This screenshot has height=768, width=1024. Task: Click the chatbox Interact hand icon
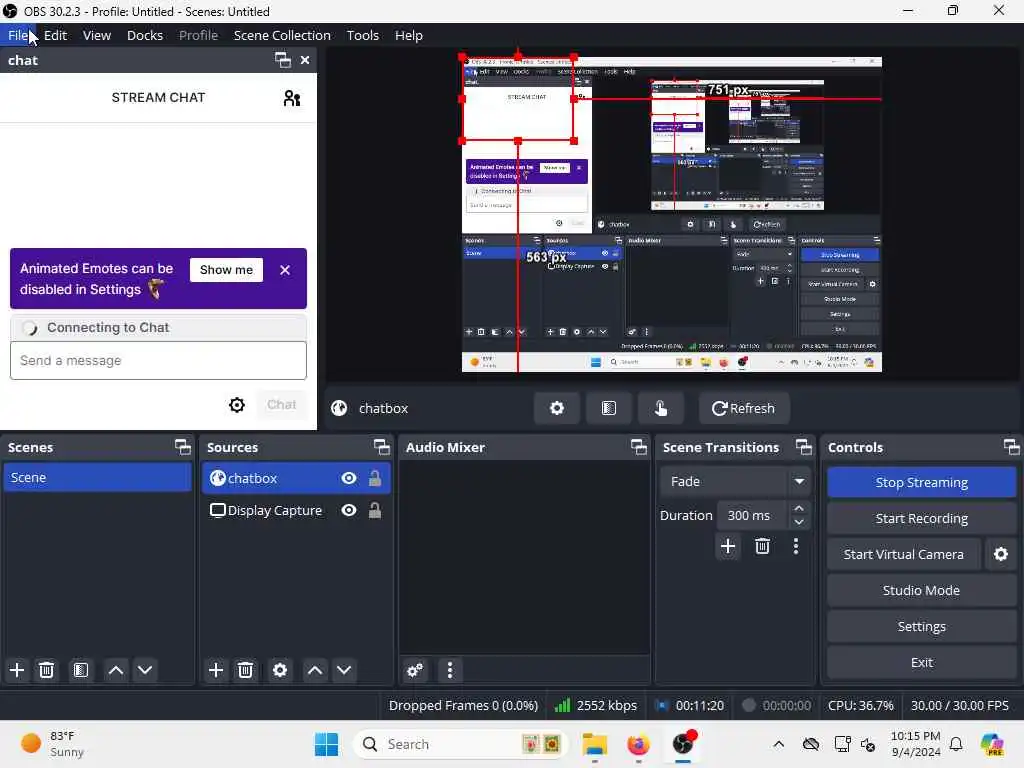[x=661, y=408]
